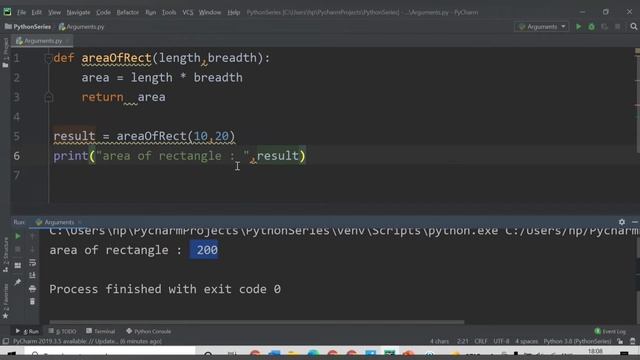Click the PyCharm app icon in title bar
The height and width of the screenshot is (360, 640).
pyautogui.click(x=7, y=12)
